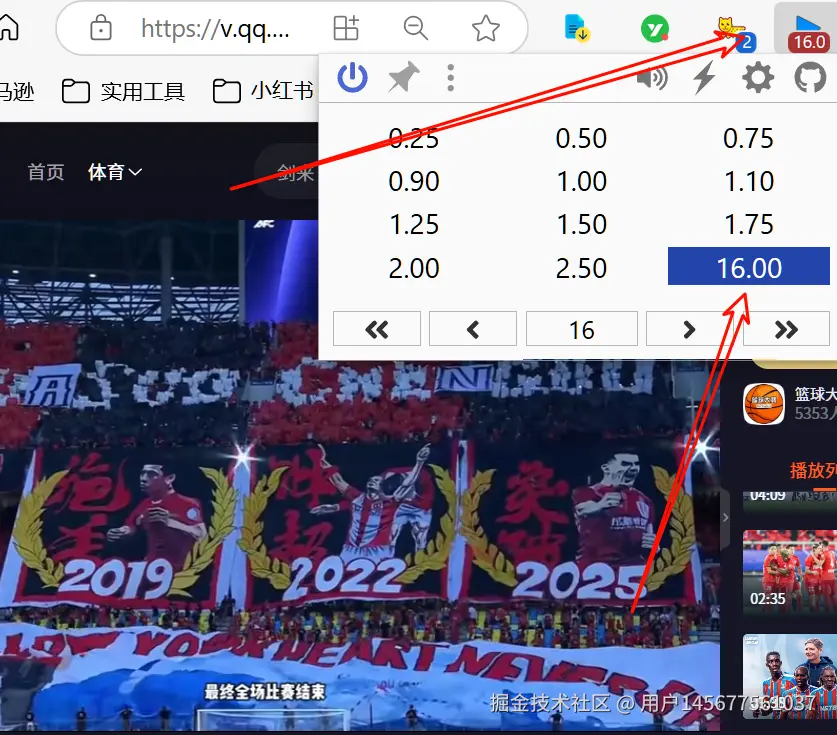The image size is (837, 735).
Task: View site info via the lock icon
Action: pos(101,28)
